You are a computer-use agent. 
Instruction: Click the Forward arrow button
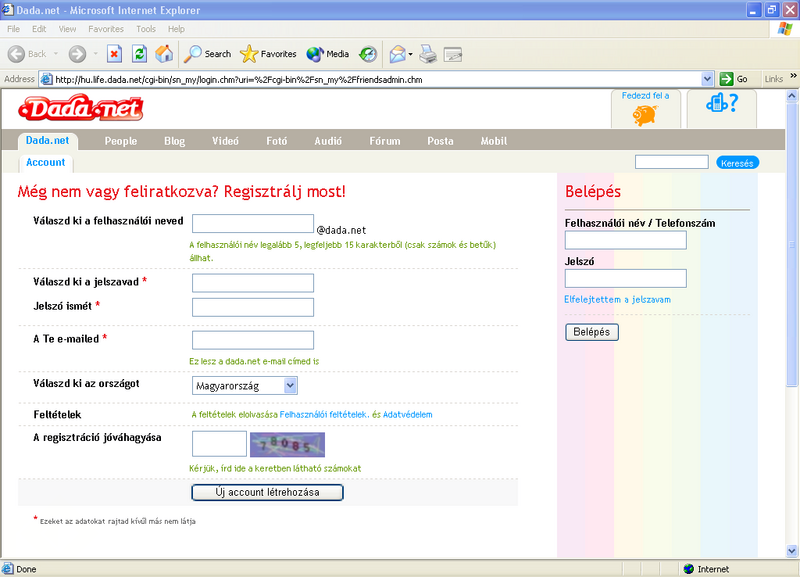[77, 54]
